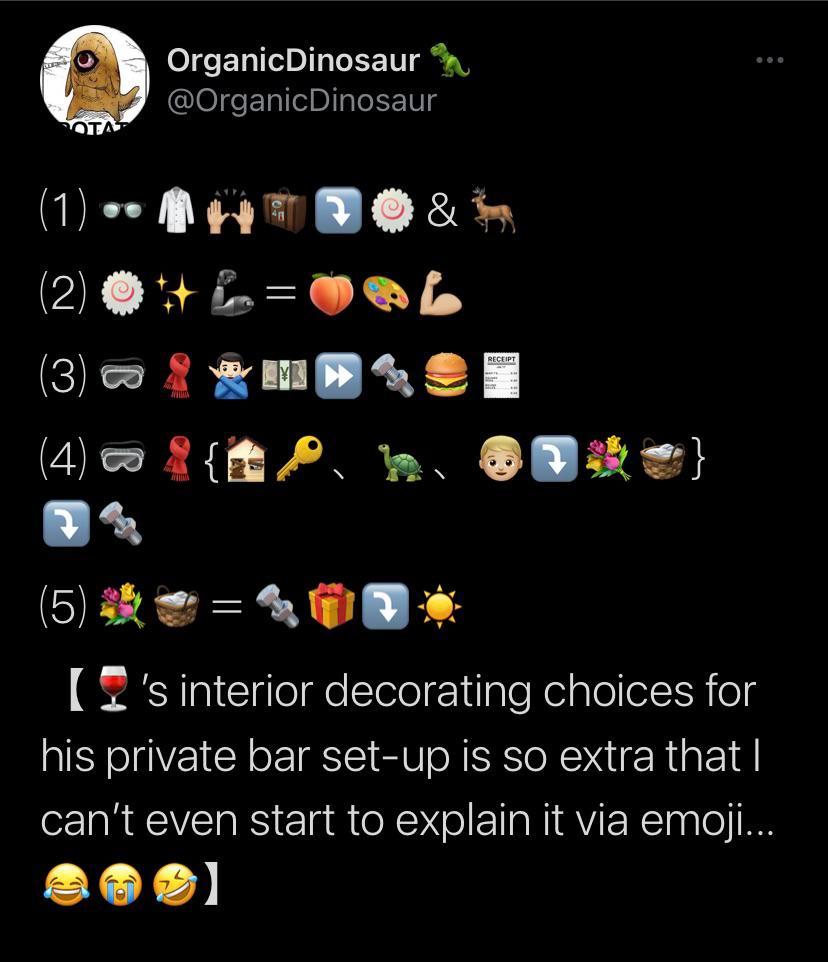828x962 pixels.
Task: Select the wine glass emoji in the caption
Action: pyautogui.click(x=113, y=688)
